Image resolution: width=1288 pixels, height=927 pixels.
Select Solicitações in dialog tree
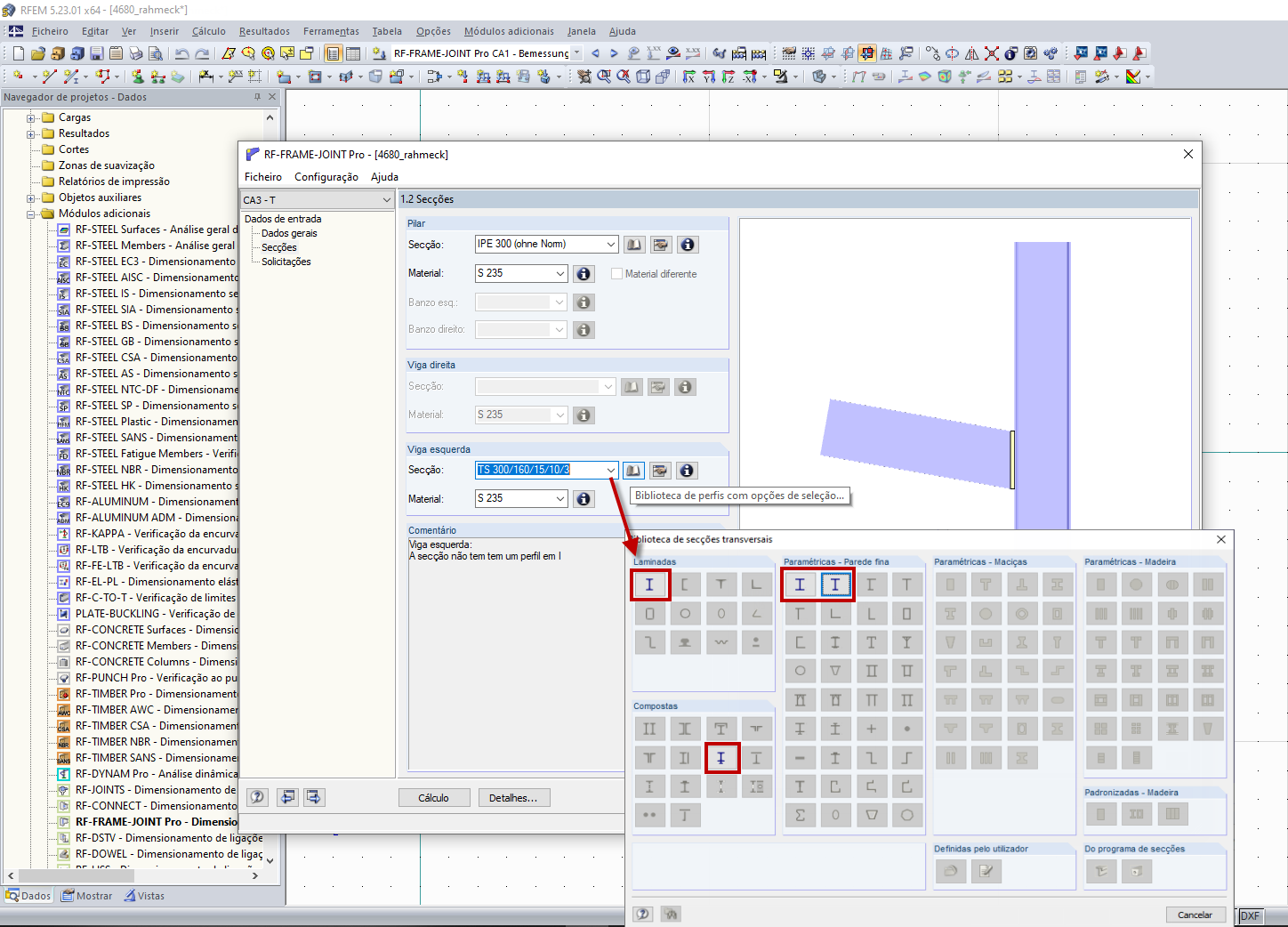pos(286,262)
